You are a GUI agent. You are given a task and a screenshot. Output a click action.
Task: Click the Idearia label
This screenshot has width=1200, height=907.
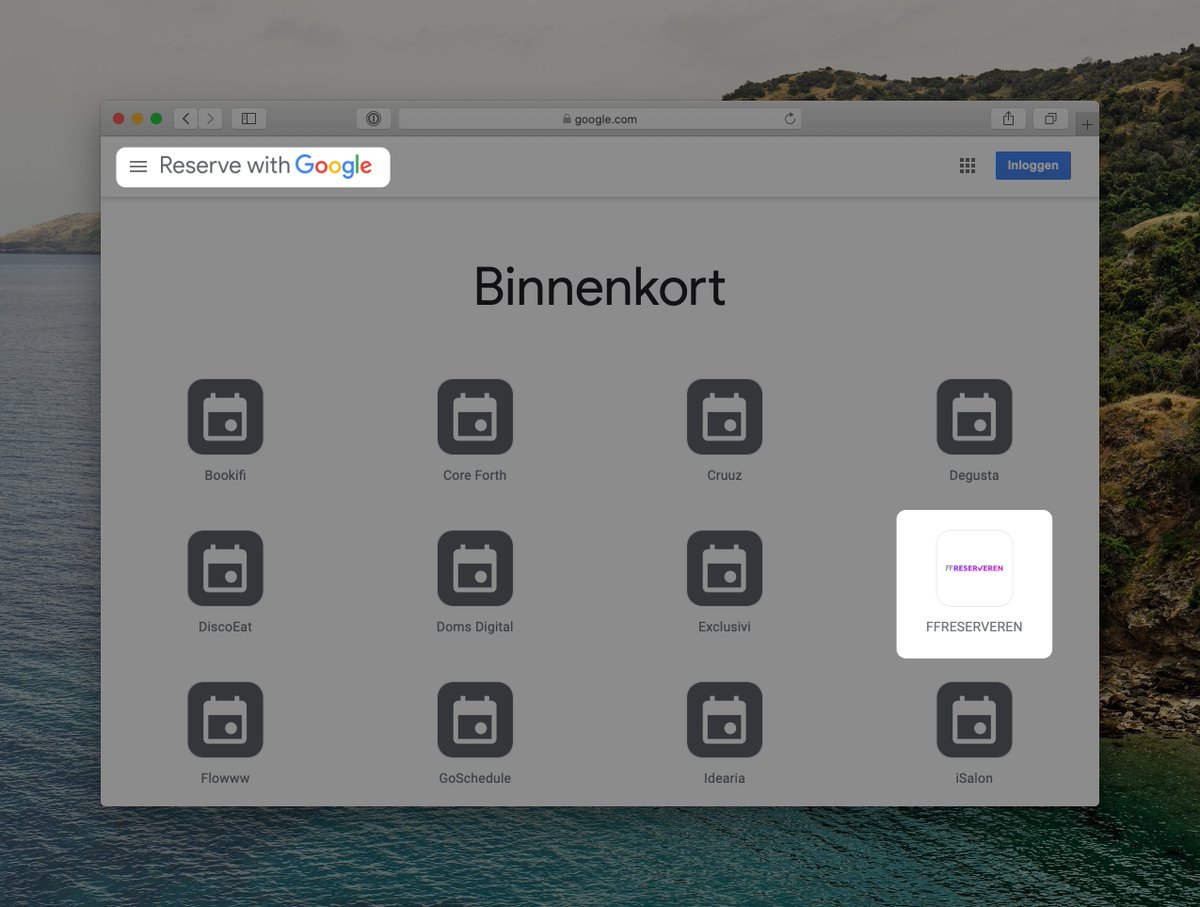point(724,778)
